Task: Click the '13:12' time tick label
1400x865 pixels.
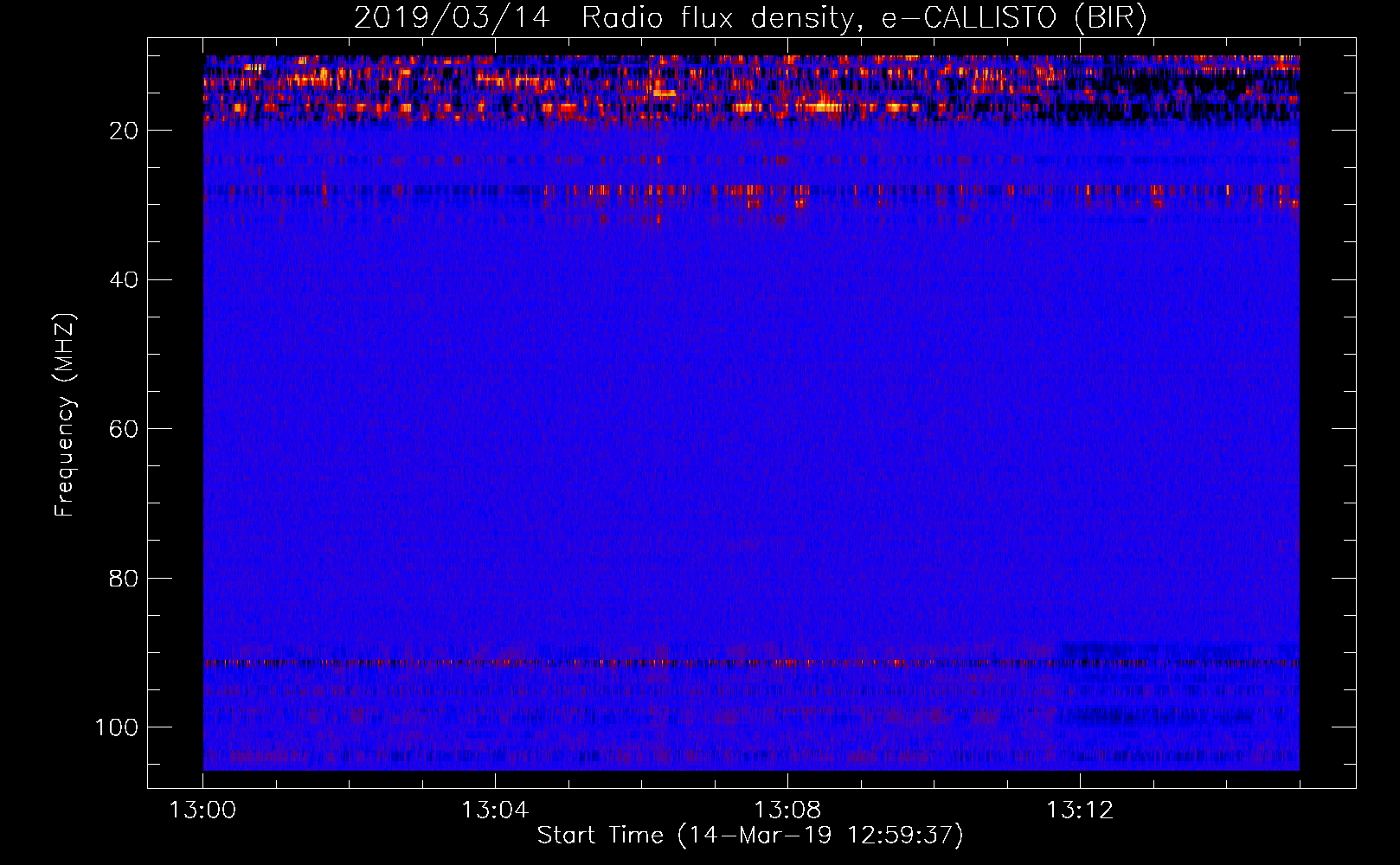Action: 1080,811
